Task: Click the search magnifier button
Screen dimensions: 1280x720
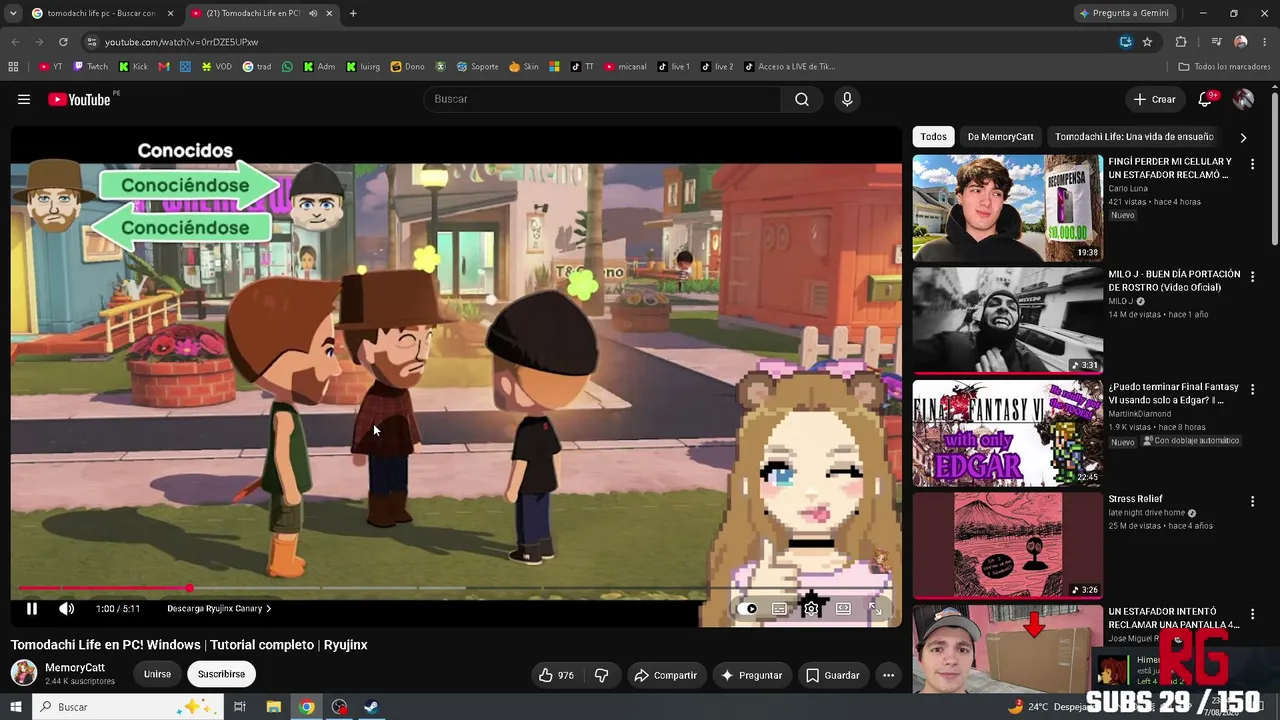Action: pyautogui.click(x=802, y=99)
